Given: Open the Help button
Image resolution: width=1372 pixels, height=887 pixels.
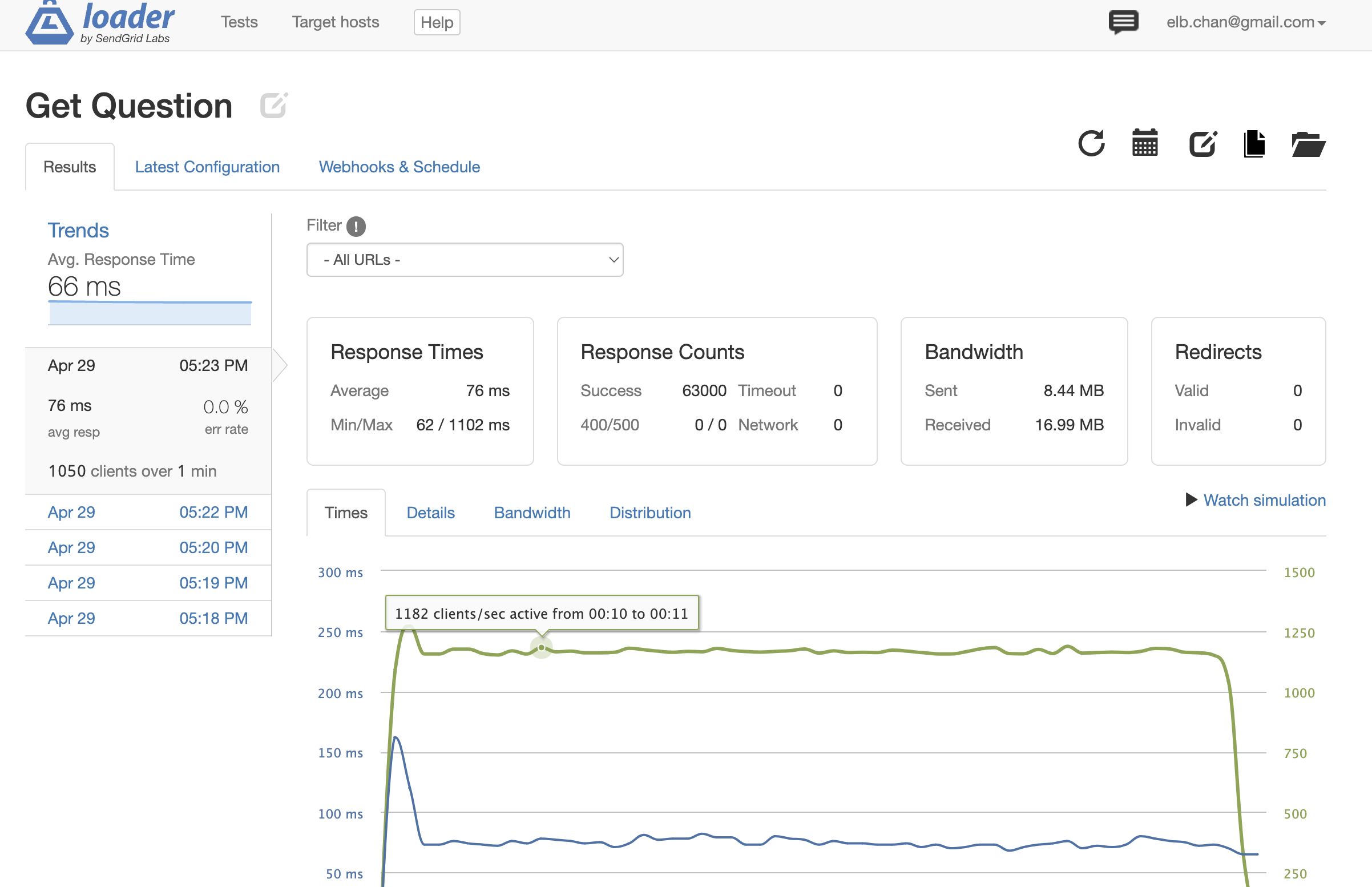Looking at the screenshot, I should coord(437,22).
